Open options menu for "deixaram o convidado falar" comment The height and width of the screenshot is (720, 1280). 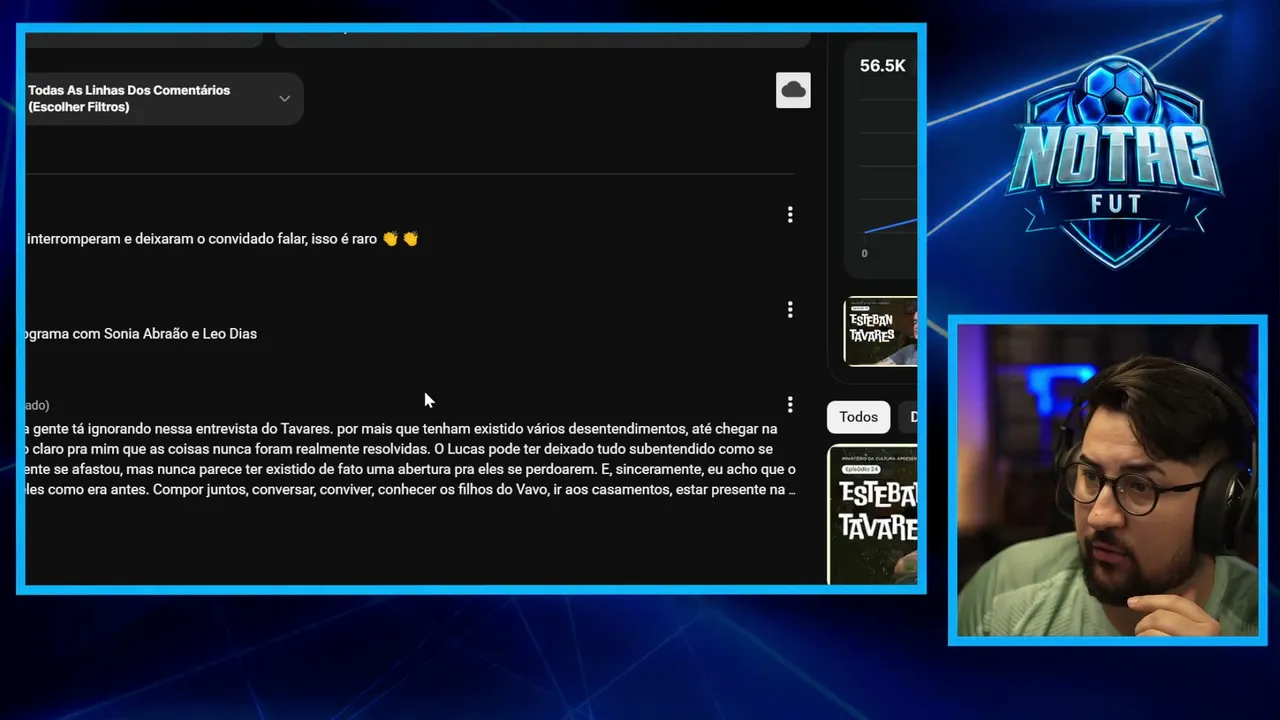tap(790, 215)
